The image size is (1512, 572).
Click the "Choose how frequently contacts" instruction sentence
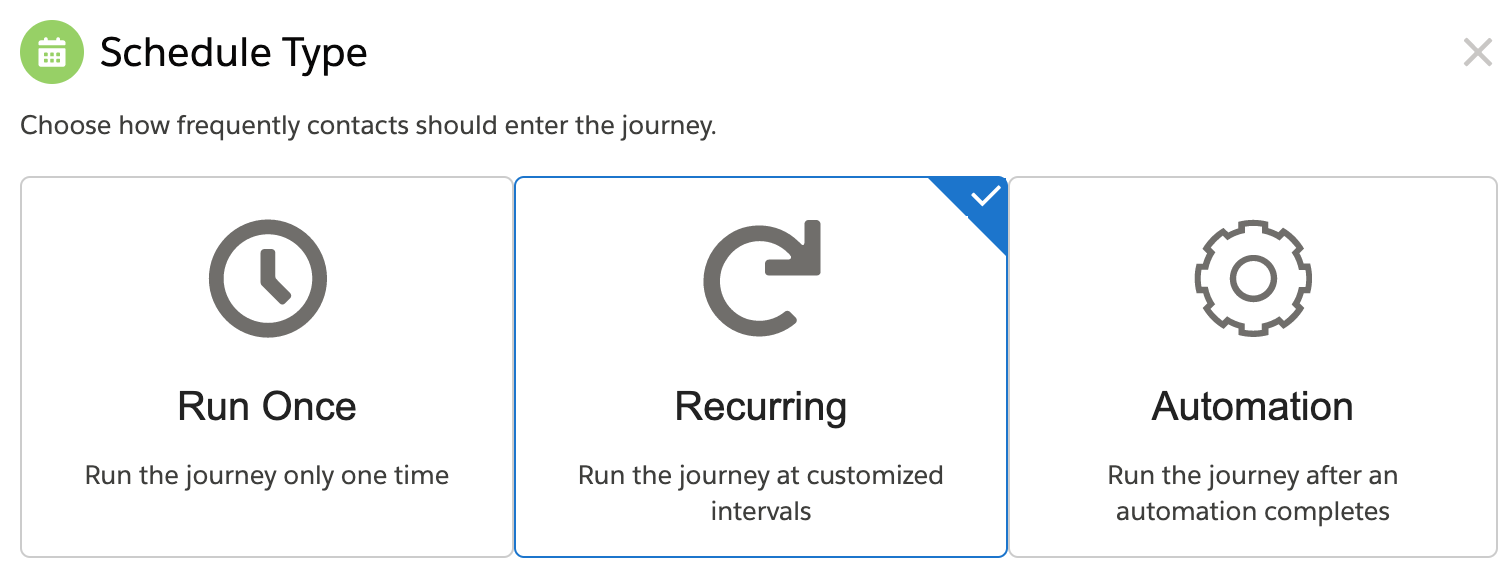coord(369,127)
